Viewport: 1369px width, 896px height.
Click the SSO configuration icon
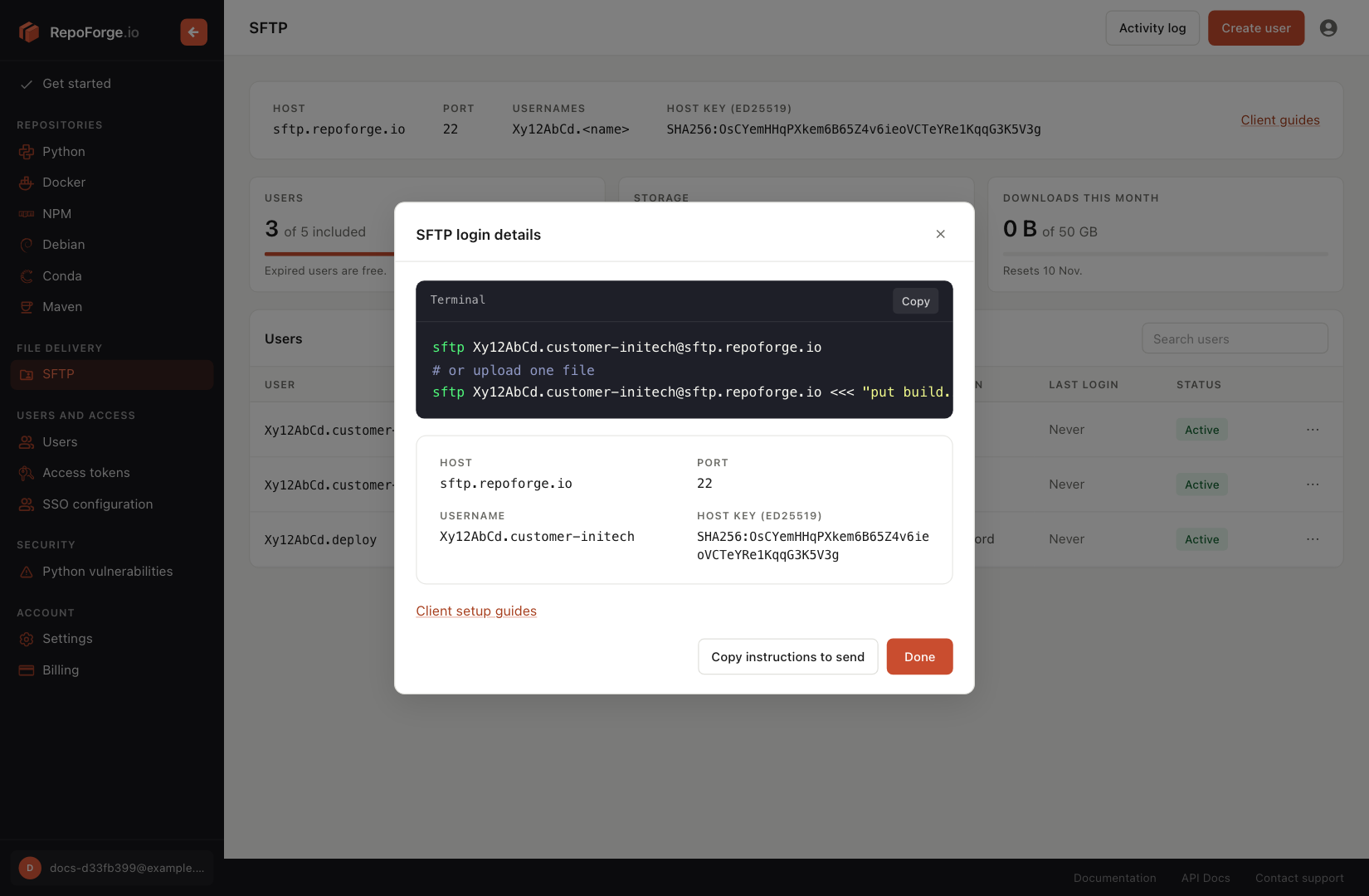[27, 504]
